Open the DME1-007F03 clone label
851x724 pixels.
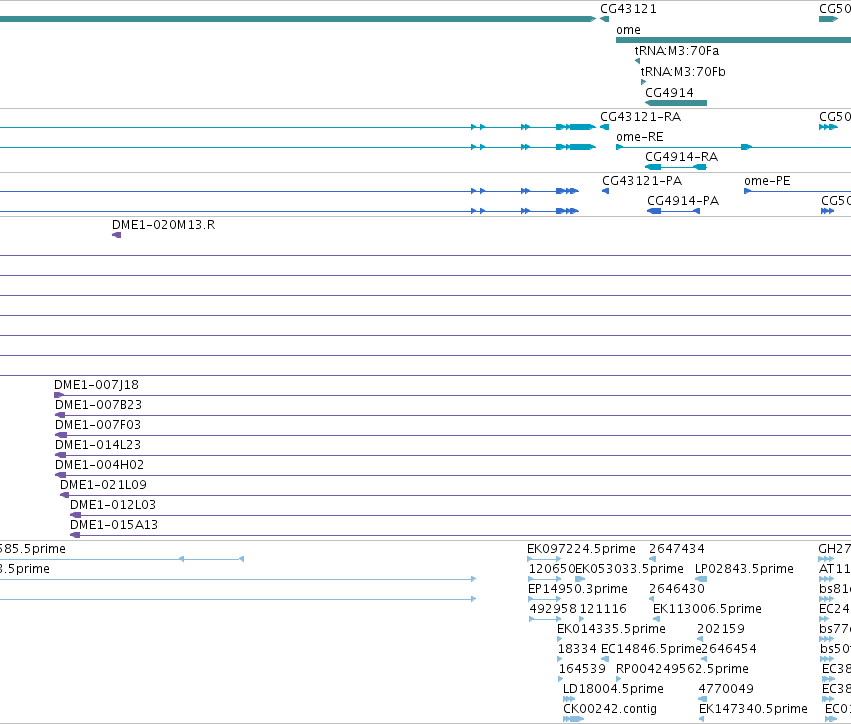(98, 425)
